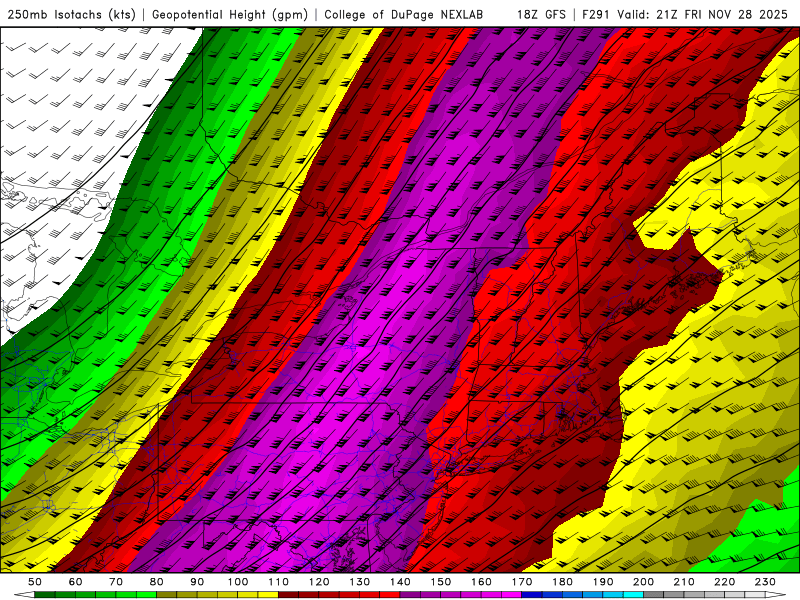Click the colorbar label '220'
The height and width of the screenshot is (600, 800).
tap(724, 582)
